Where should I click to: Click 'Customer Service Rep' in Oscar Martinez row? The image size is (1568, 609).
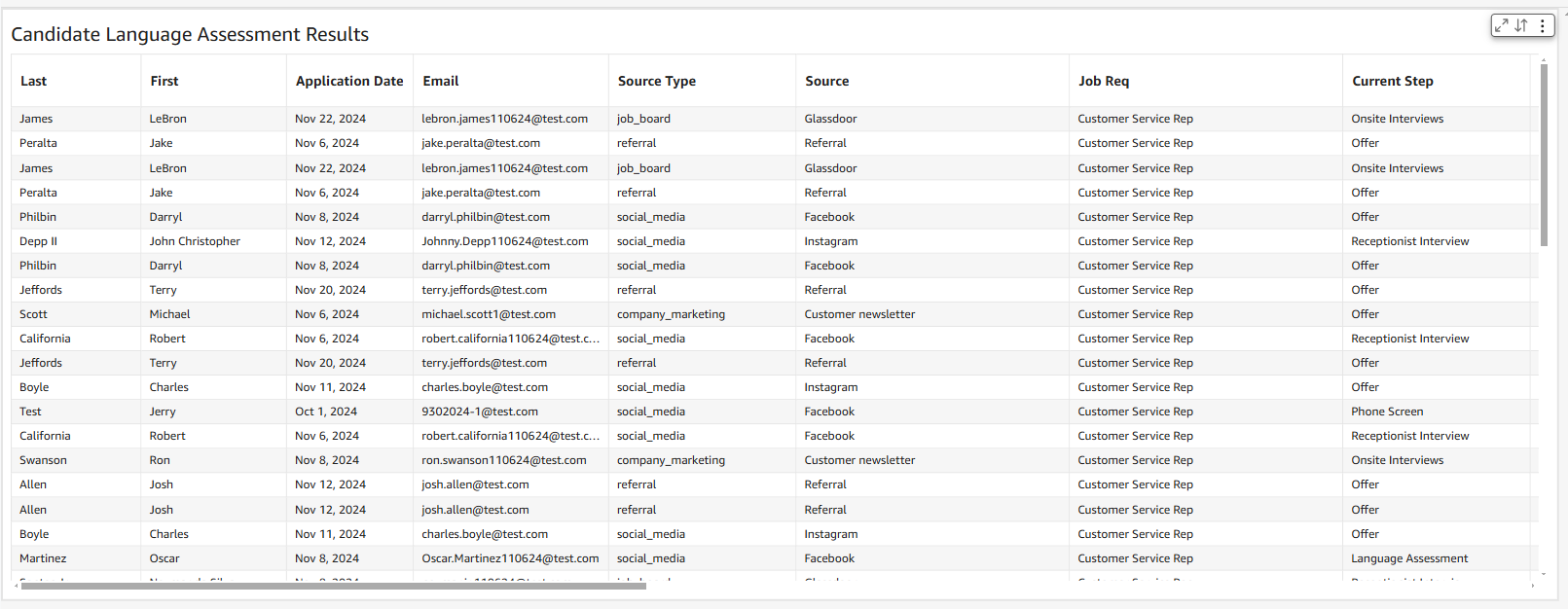[1135, 558]
